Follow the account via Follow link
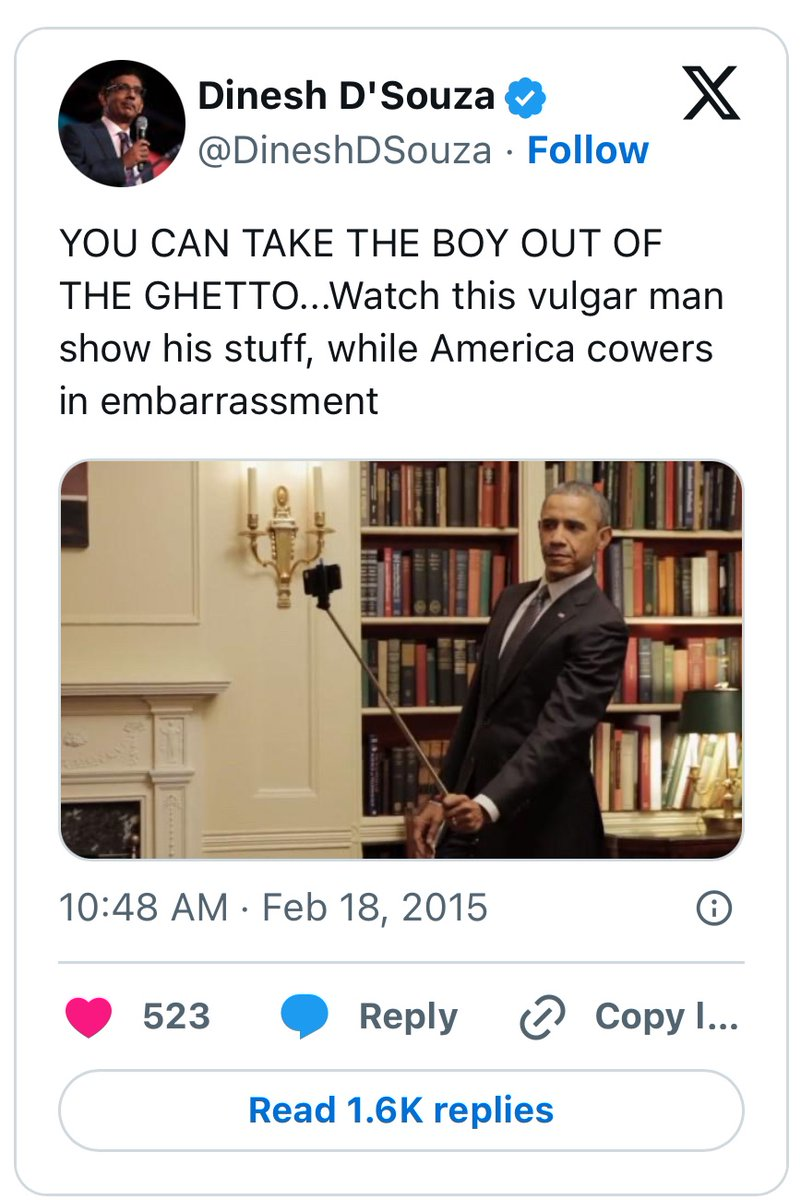 587,150
